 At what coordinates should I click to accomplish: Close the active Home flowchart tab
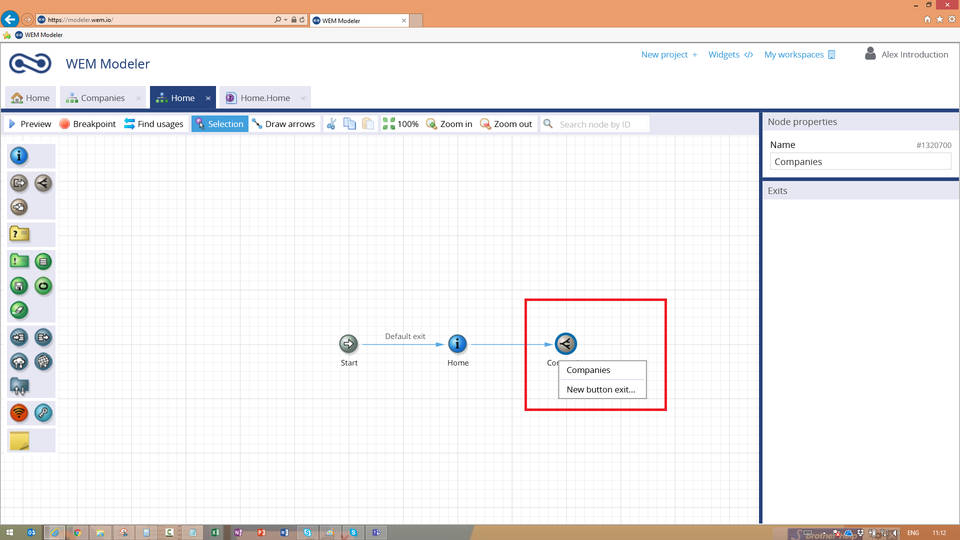tap(208, 98)
